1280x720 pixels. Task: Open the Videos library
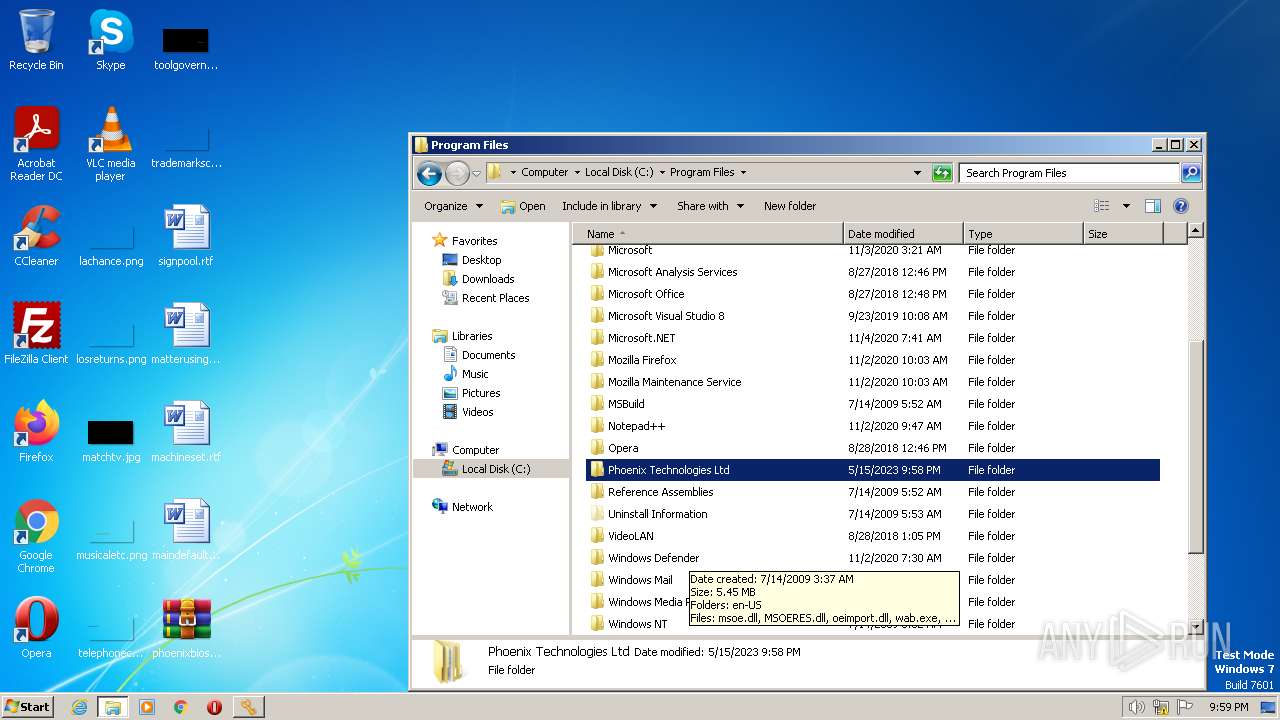(477, 412)
